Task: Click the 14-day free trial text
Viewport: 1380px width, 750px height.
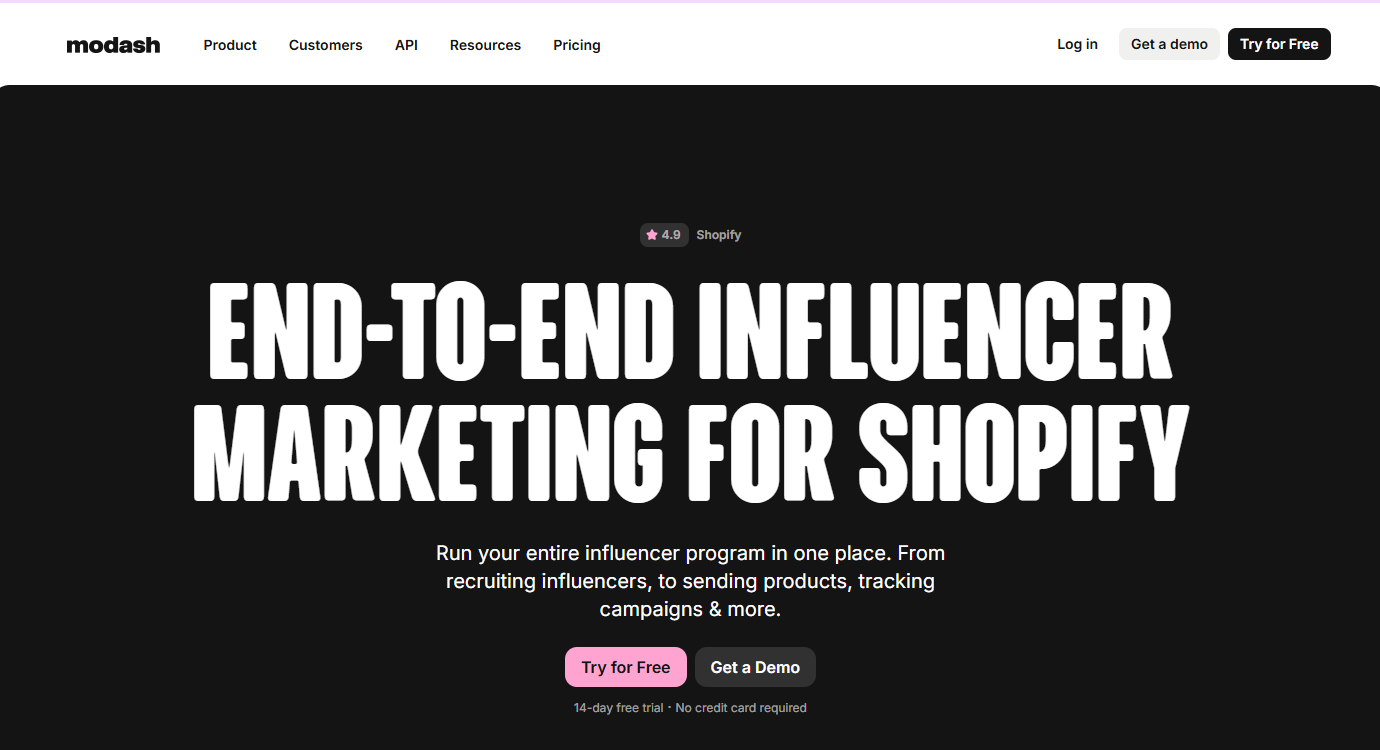Action: pos(618,708)
